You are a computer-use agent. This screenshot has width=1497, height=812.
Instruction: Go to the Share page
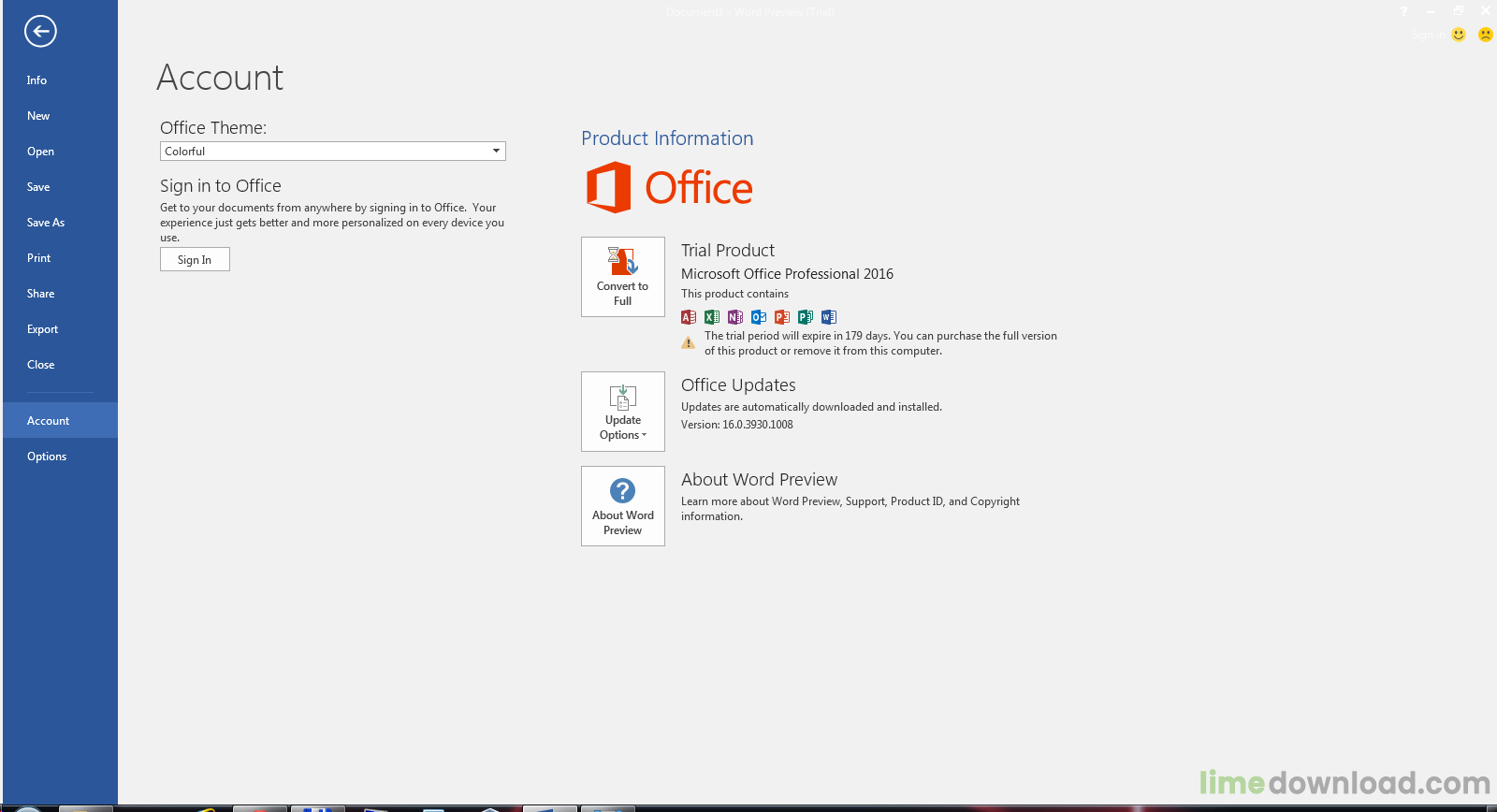tap(60, 294)
